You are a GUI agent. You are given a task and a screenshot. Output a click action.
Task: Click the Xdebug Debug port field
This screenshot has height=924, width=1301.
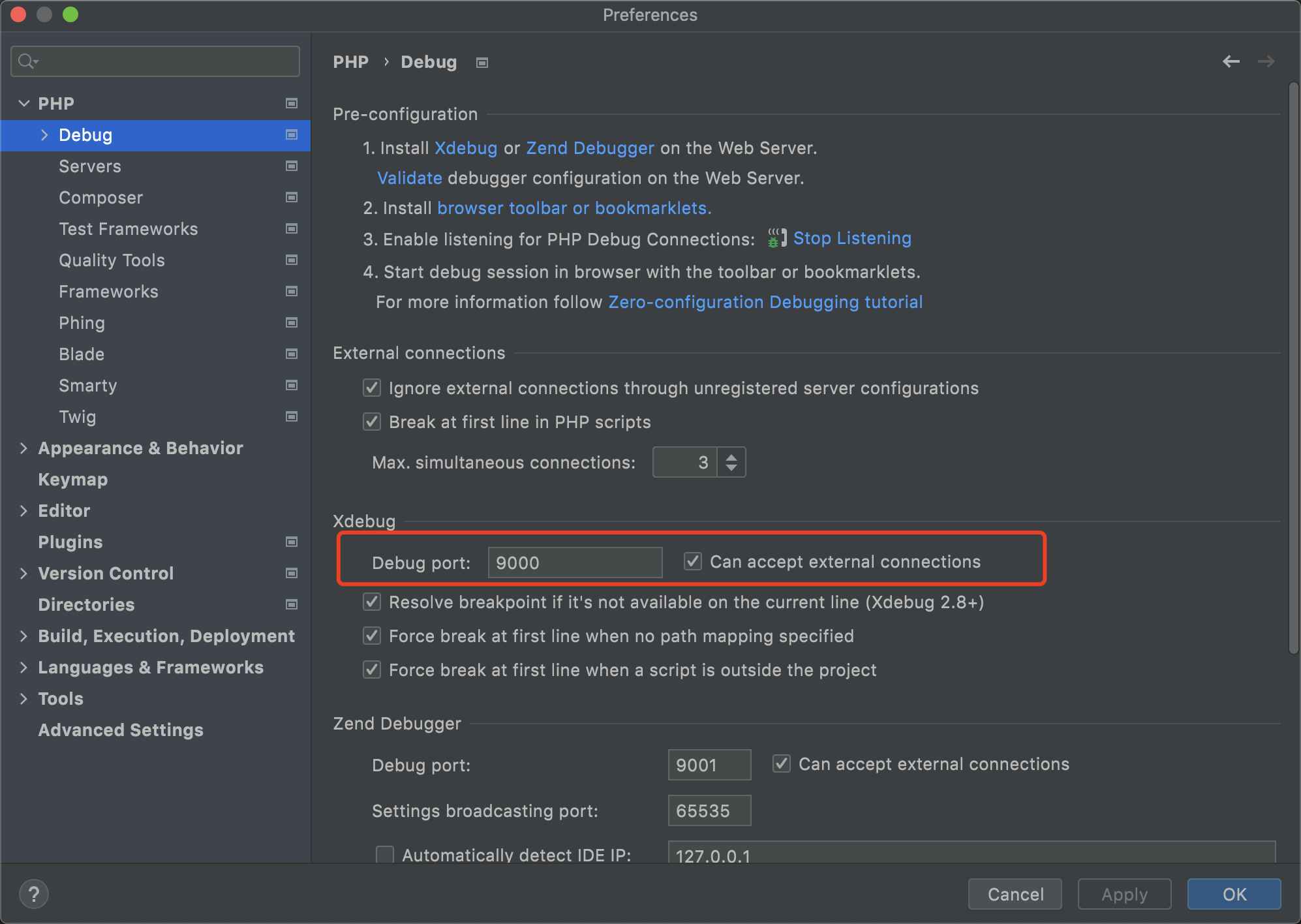(575, 562)
